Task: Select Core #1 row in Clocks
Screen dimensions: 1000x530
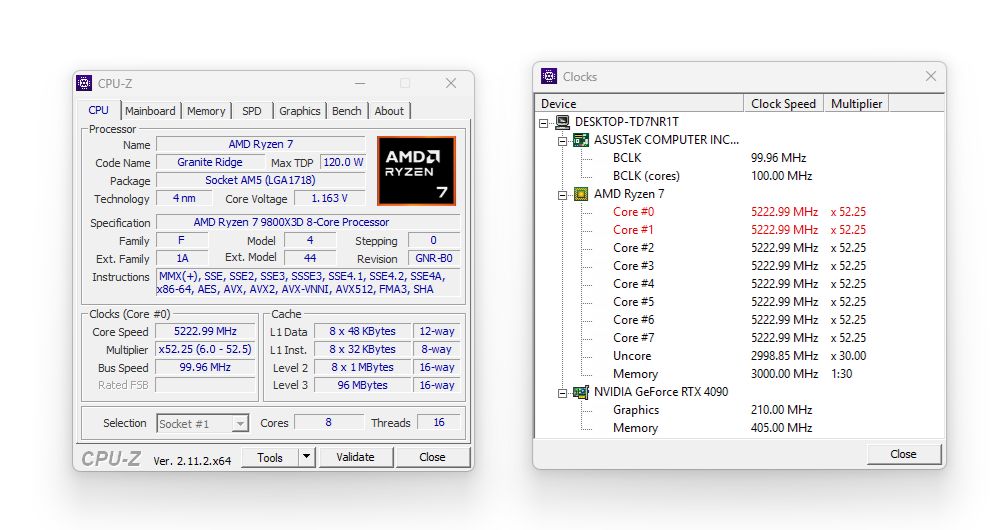Action: coord(740,230)
